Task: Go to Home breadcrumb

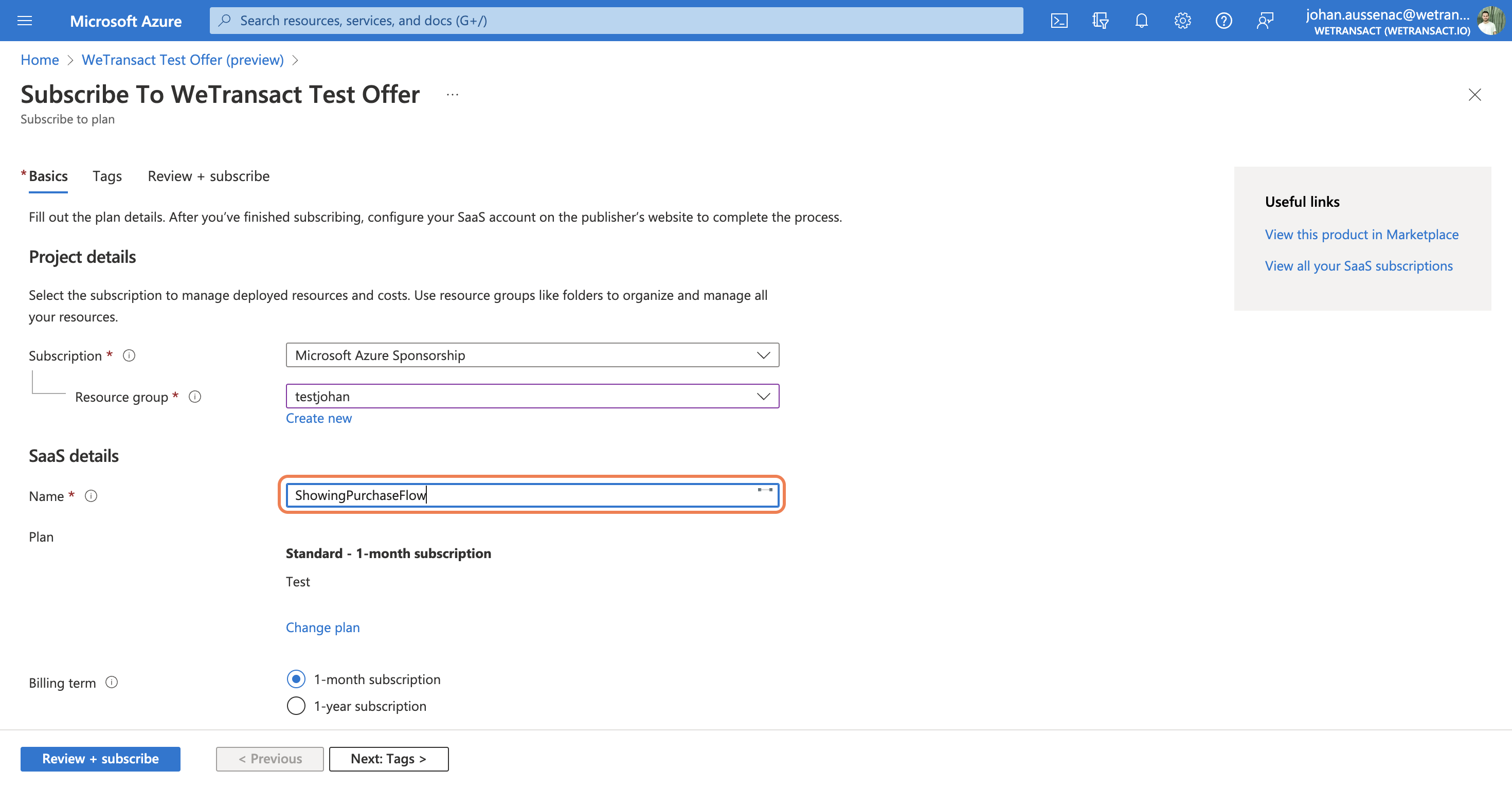Action: click(x=40, y=60)
